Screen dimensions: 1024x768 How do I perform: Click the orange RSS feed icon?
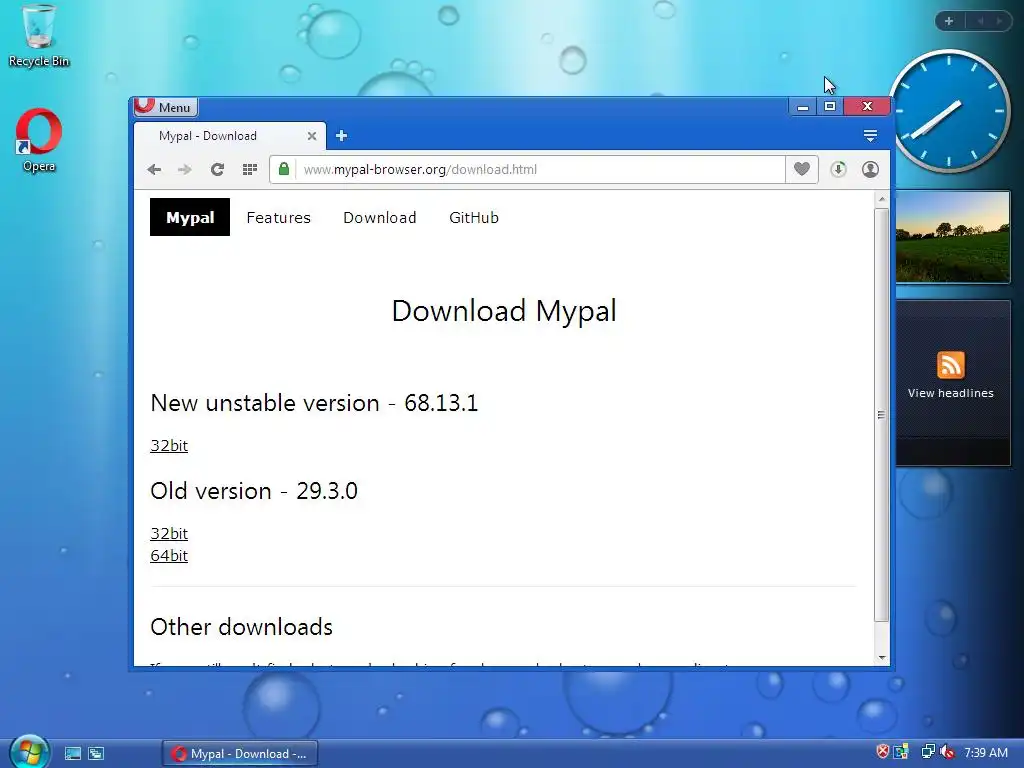951,365
